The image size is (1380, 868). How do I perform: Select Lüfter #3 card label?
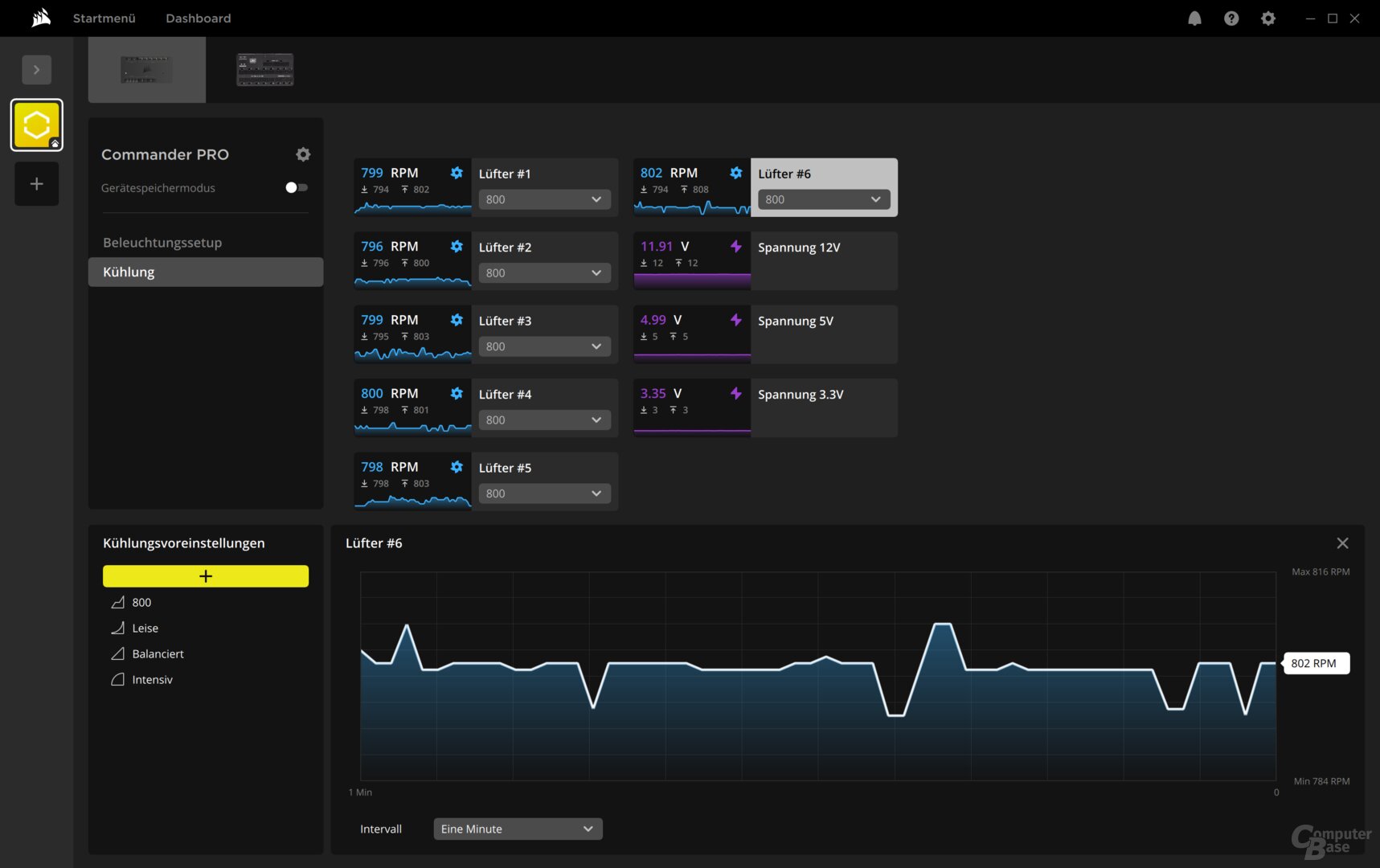(505, 321)
